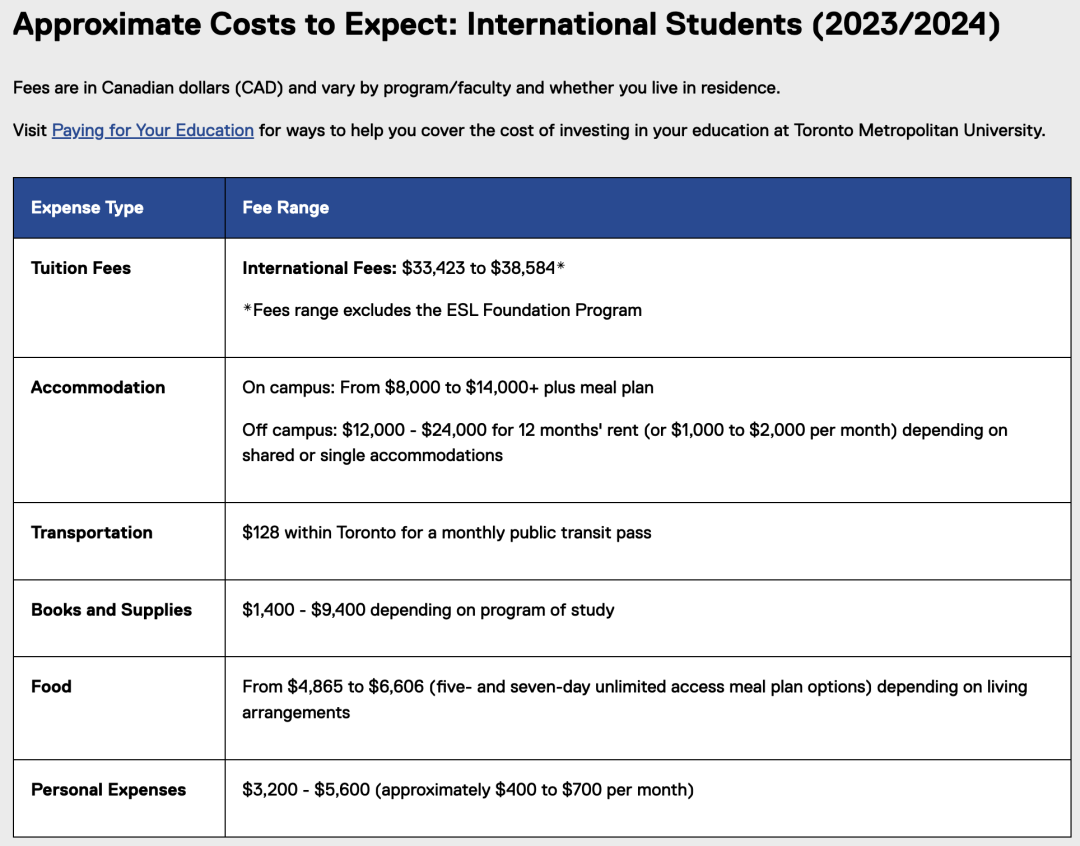Viewport: 1080px width, 846px height.
Task: Select the Personal Expenses row label
Action: click(x=108, y=790)
